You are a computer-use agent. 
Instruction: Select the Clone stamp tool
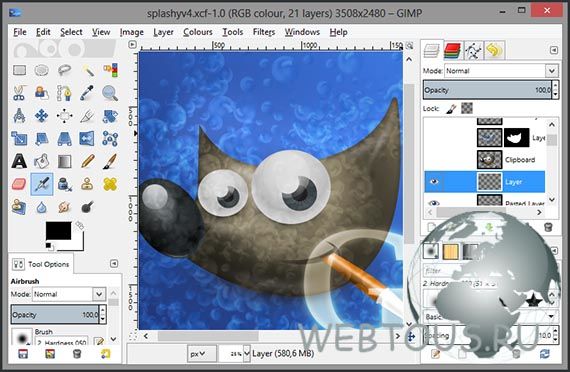pyautogui.click(x=87, y=184)
